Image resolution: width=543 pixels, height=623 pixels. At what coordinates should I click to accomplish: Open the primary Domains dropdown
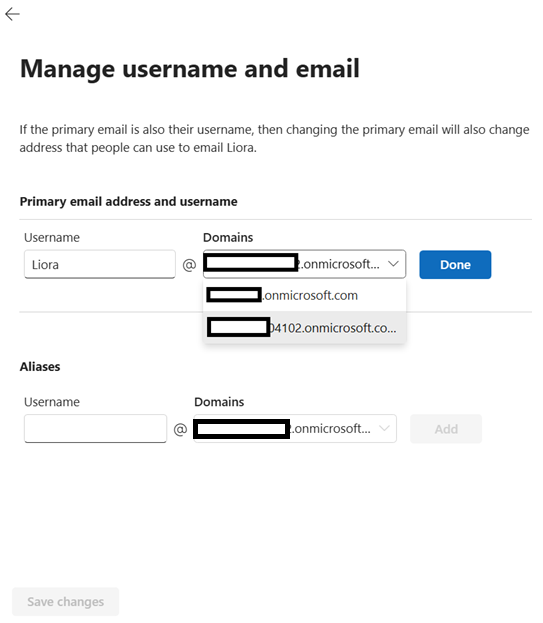tap(304, 264)
